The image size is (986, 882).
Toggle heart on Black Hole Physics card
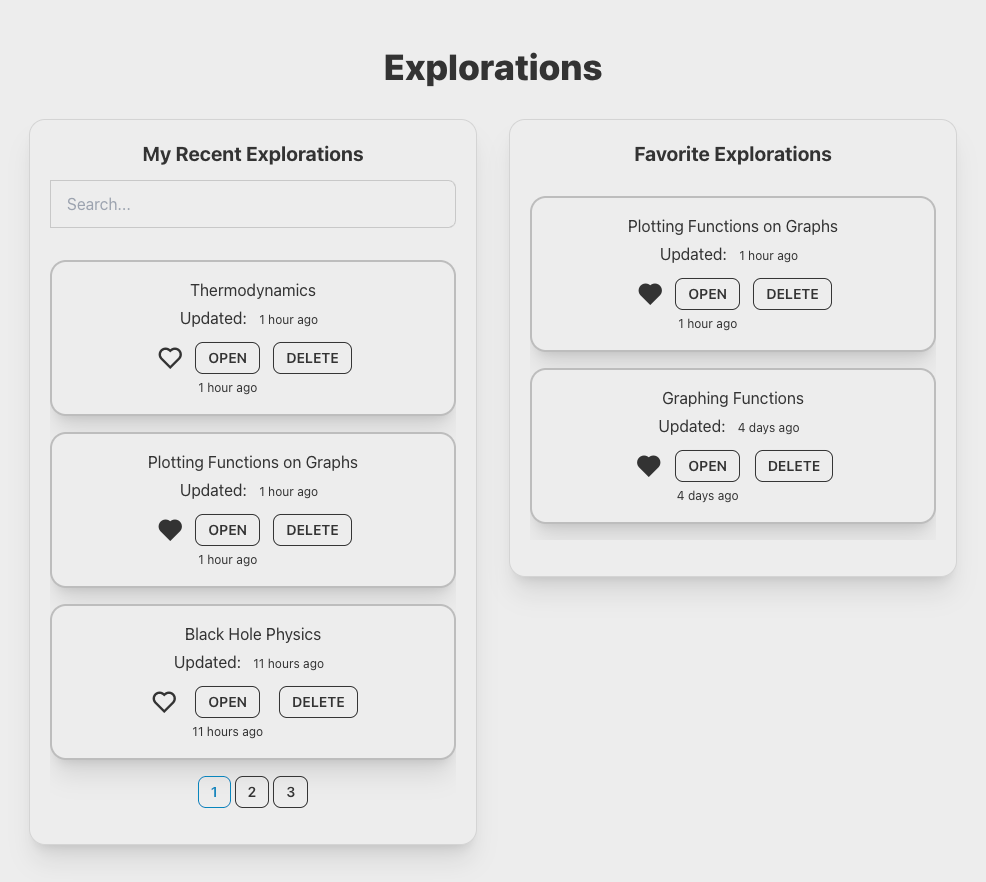[164, 702]
